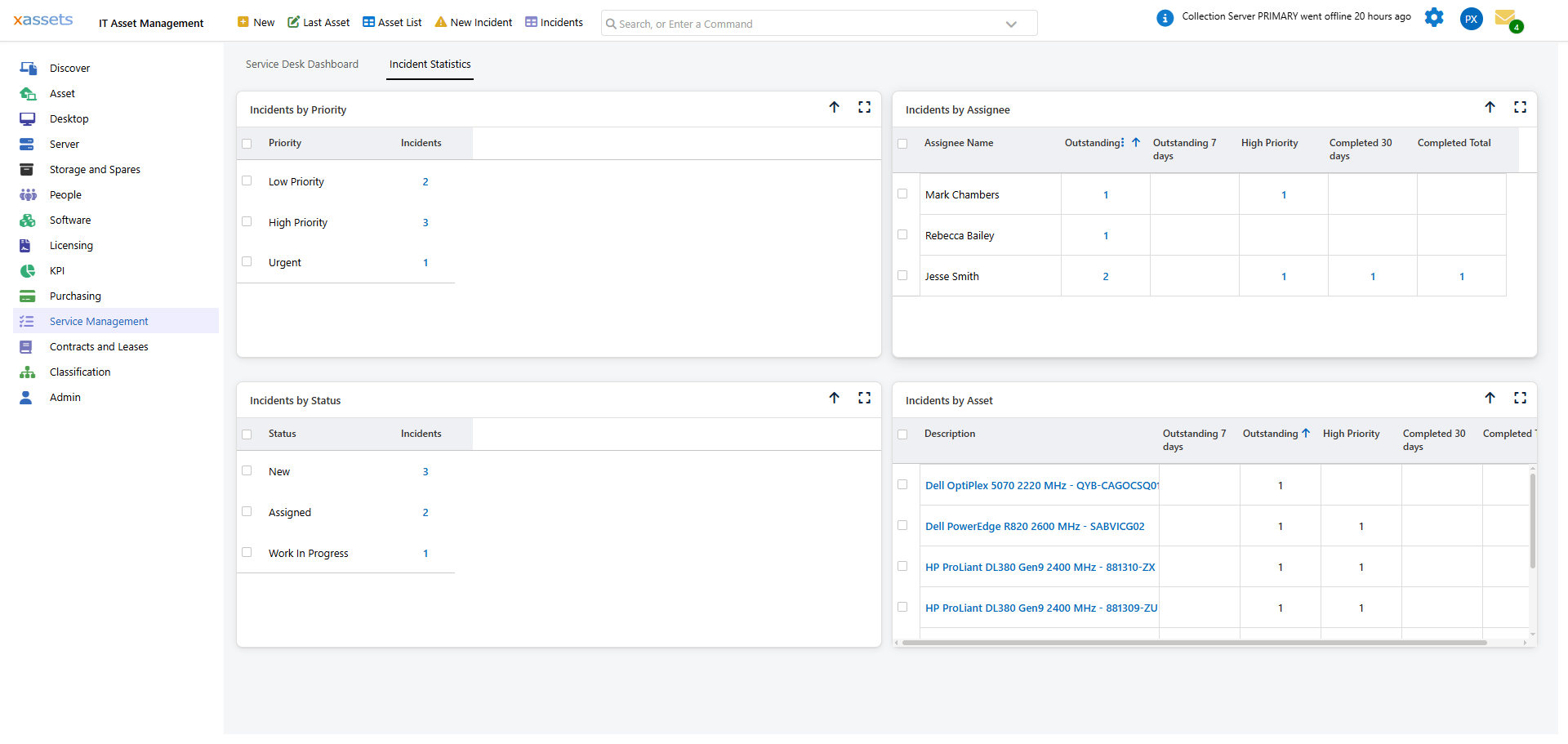Select the Jesse Smith row checkbox
The width and height of the screenshot is (1568, 744).
tap(903, 275)
